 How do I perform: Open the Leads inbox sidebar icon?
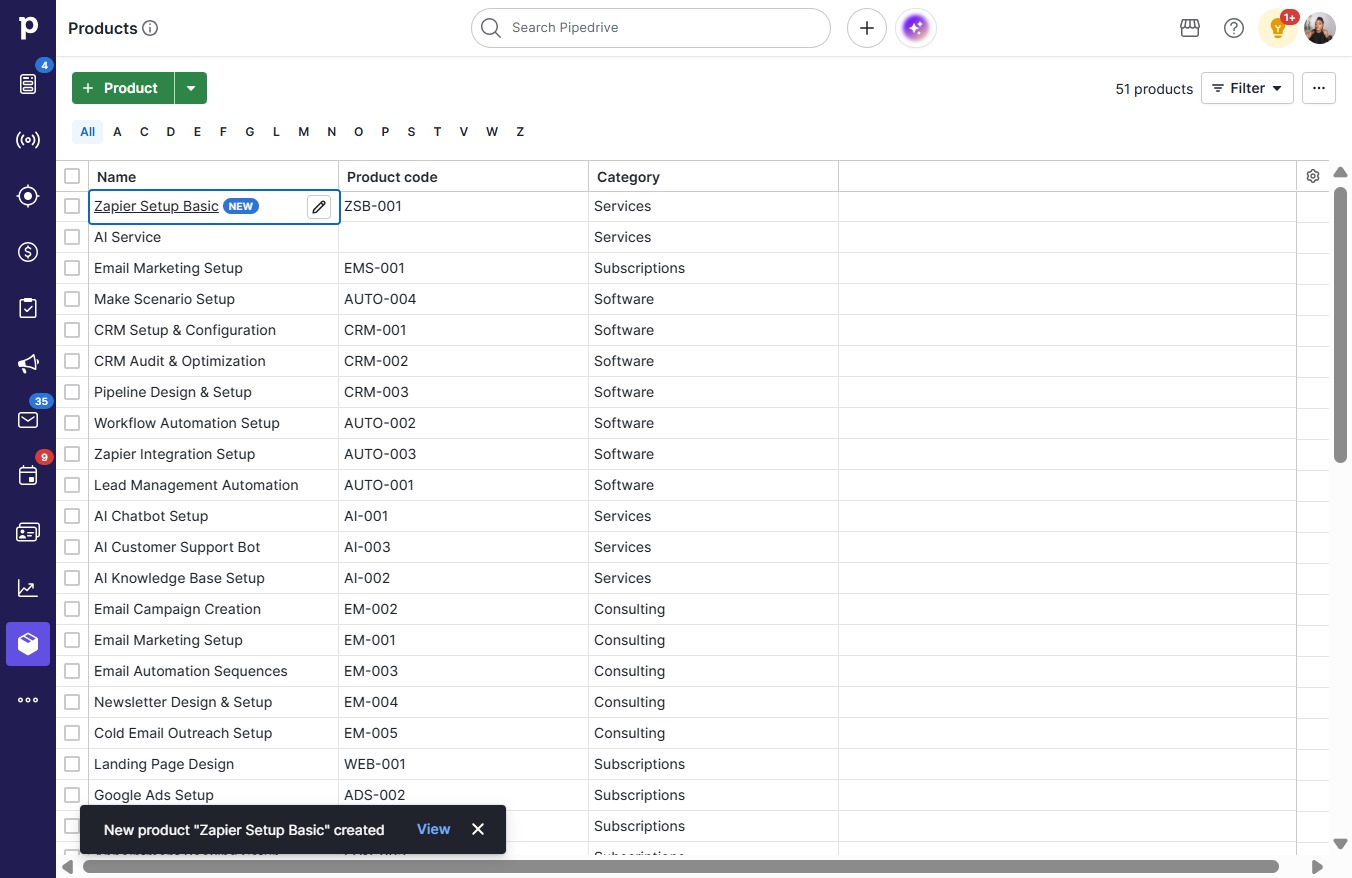coord(28,84)
